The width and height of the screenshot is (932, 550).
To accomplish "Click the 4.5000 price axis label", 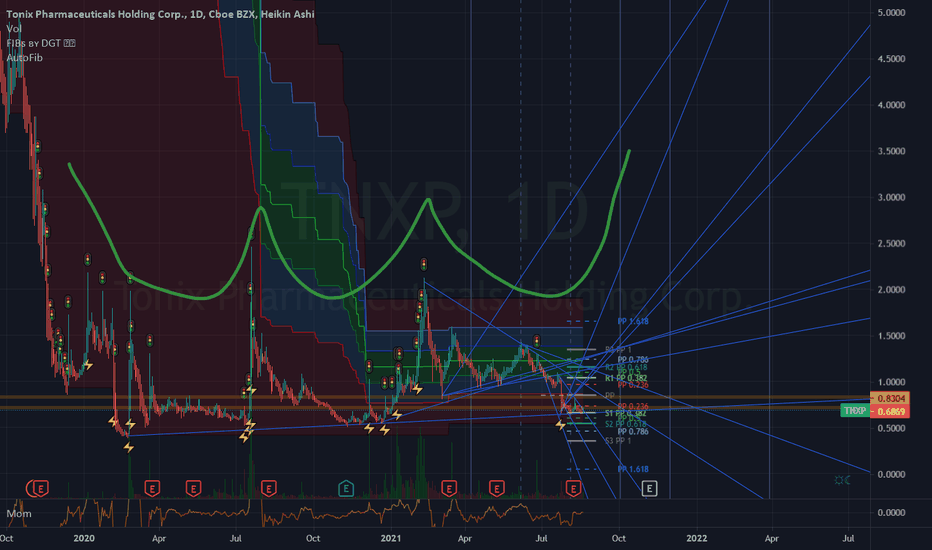I will [x=891, y=59].
